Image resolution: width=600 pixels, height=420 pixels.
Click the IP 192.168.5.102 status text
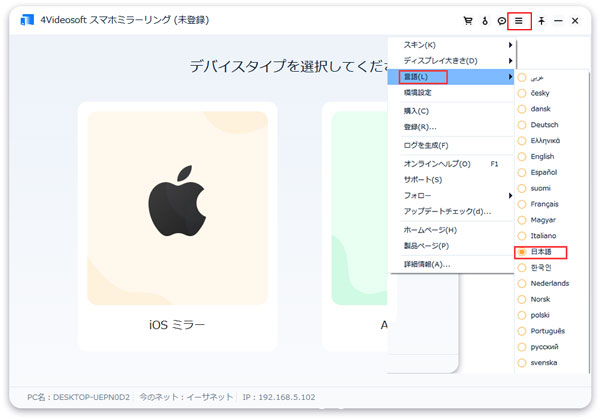pos(279,397)
